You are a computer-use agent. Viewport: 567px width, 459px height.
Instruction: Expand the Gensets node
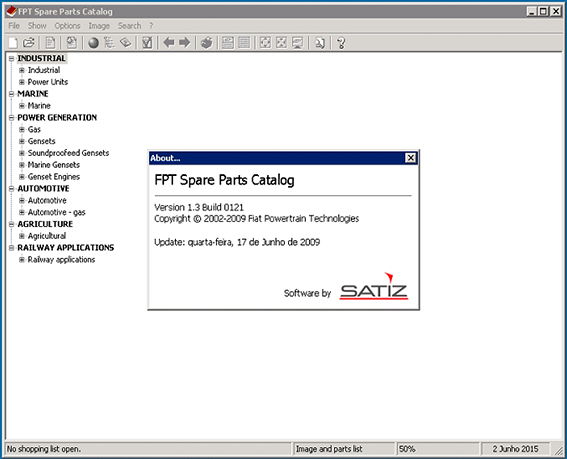click(x=22, y=141)
